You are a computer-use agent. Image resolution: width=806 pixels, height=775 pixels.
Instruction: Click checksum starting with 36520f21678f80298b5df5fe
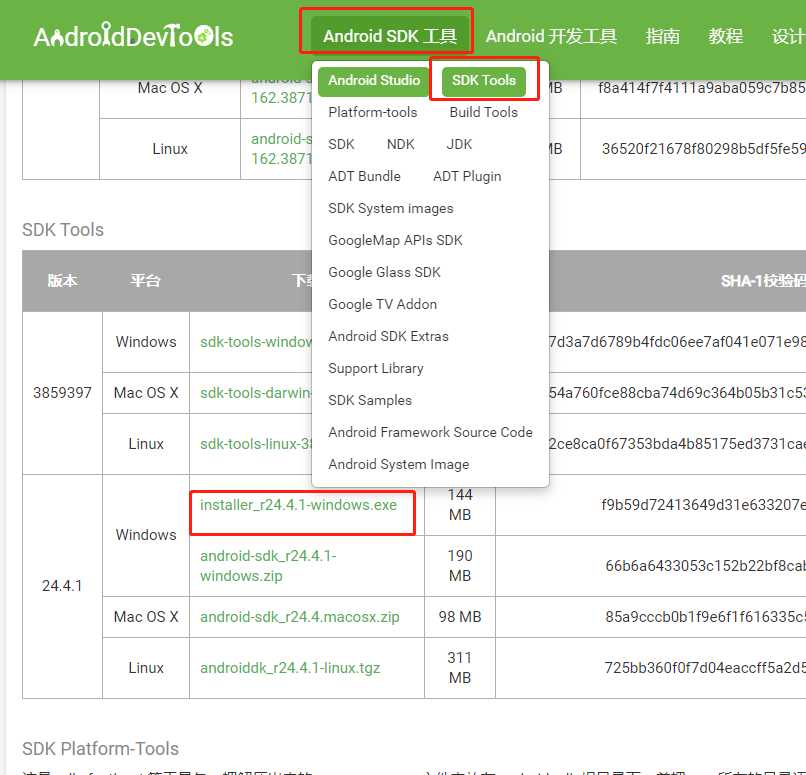click(704, 149)
